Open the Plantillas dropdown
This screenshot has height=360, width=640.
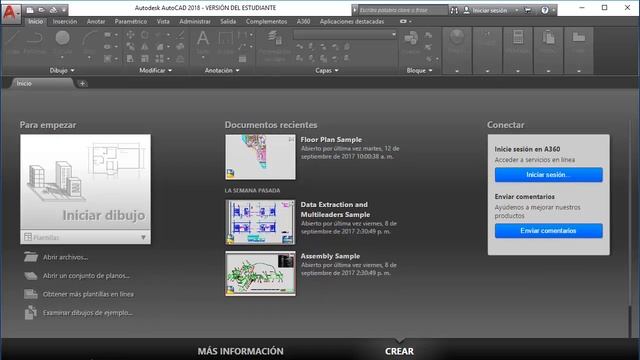coord(85,237)
